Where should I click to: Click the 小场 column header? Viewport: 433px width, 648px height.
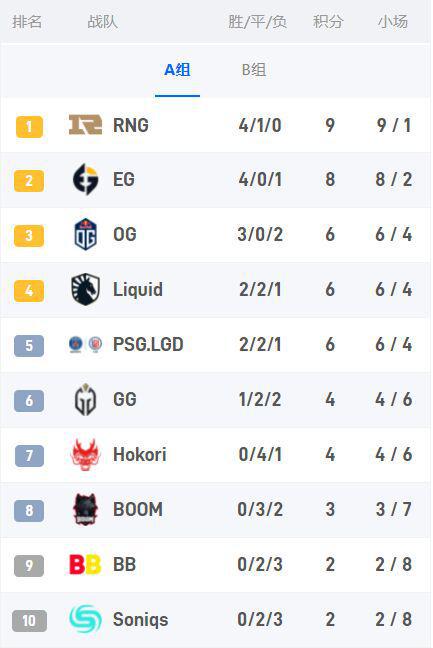393,21
